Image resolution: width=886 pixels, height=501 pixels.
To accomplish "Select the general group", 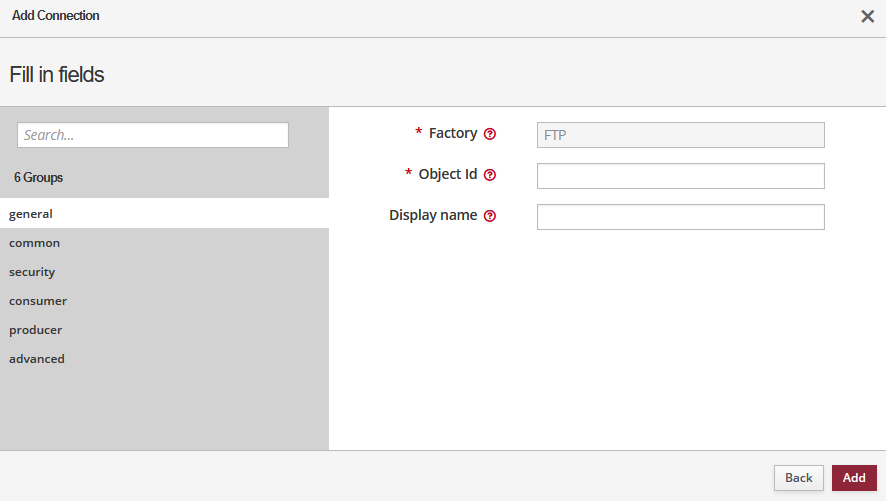I will (31, 213).
